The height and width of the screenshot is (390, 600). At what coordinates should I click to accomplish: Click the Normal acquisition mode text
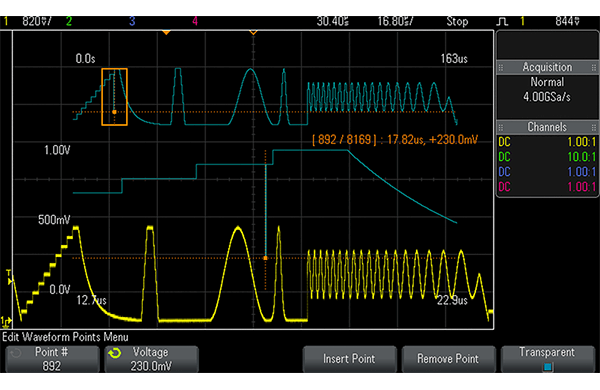547,82
